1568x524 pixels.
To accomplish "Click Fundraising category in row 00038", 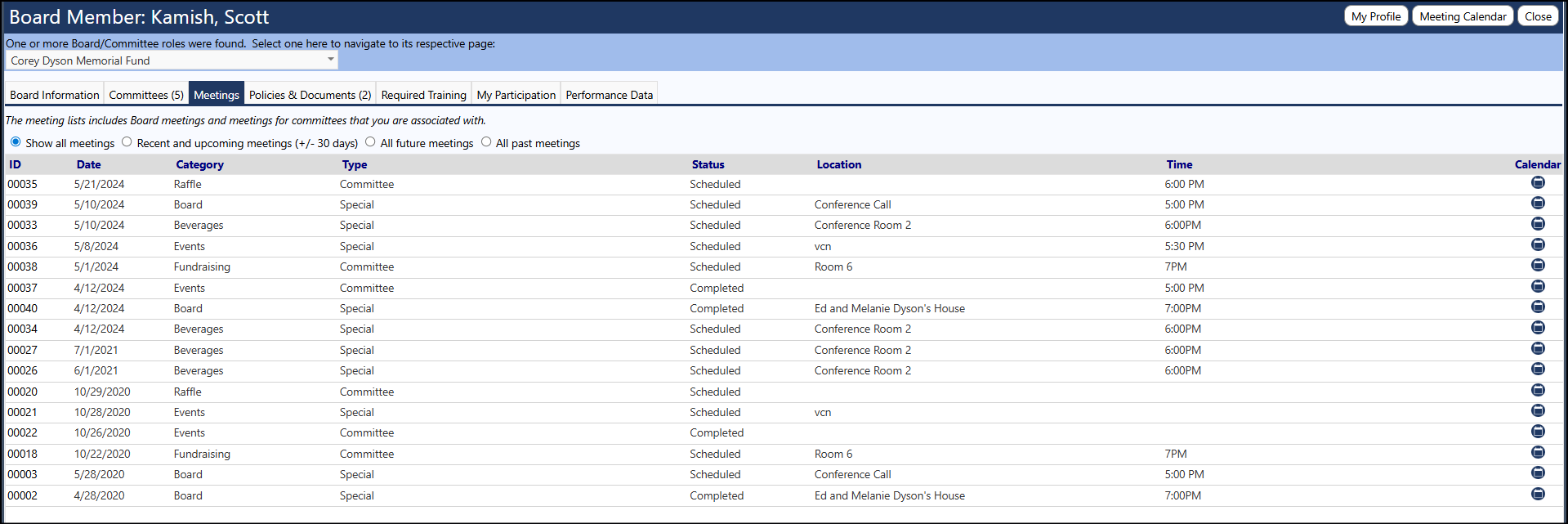I will [202, 266].
